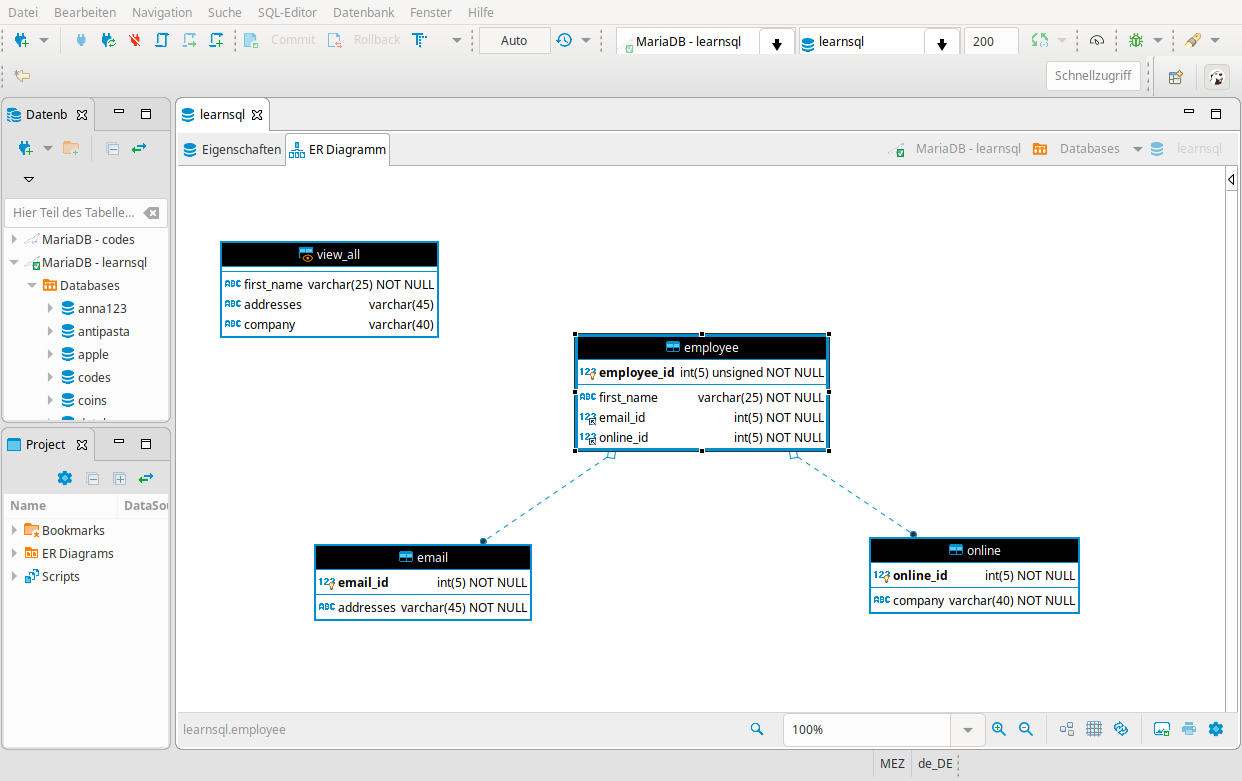Open the SQL-Editor menu
This screenshot has height=781, width=1242.
click(x=286, y=12)
